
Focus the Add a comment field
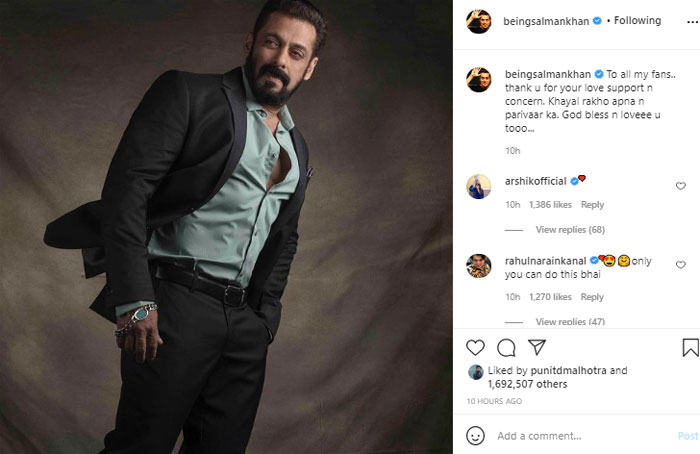[x=584, y=436]
